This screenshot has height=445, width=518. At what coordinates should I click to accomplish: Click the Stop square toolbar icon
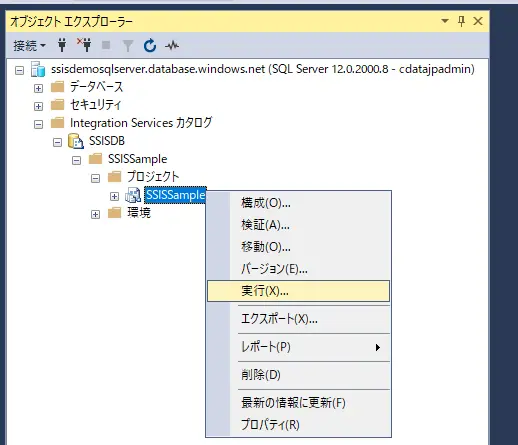106,45
